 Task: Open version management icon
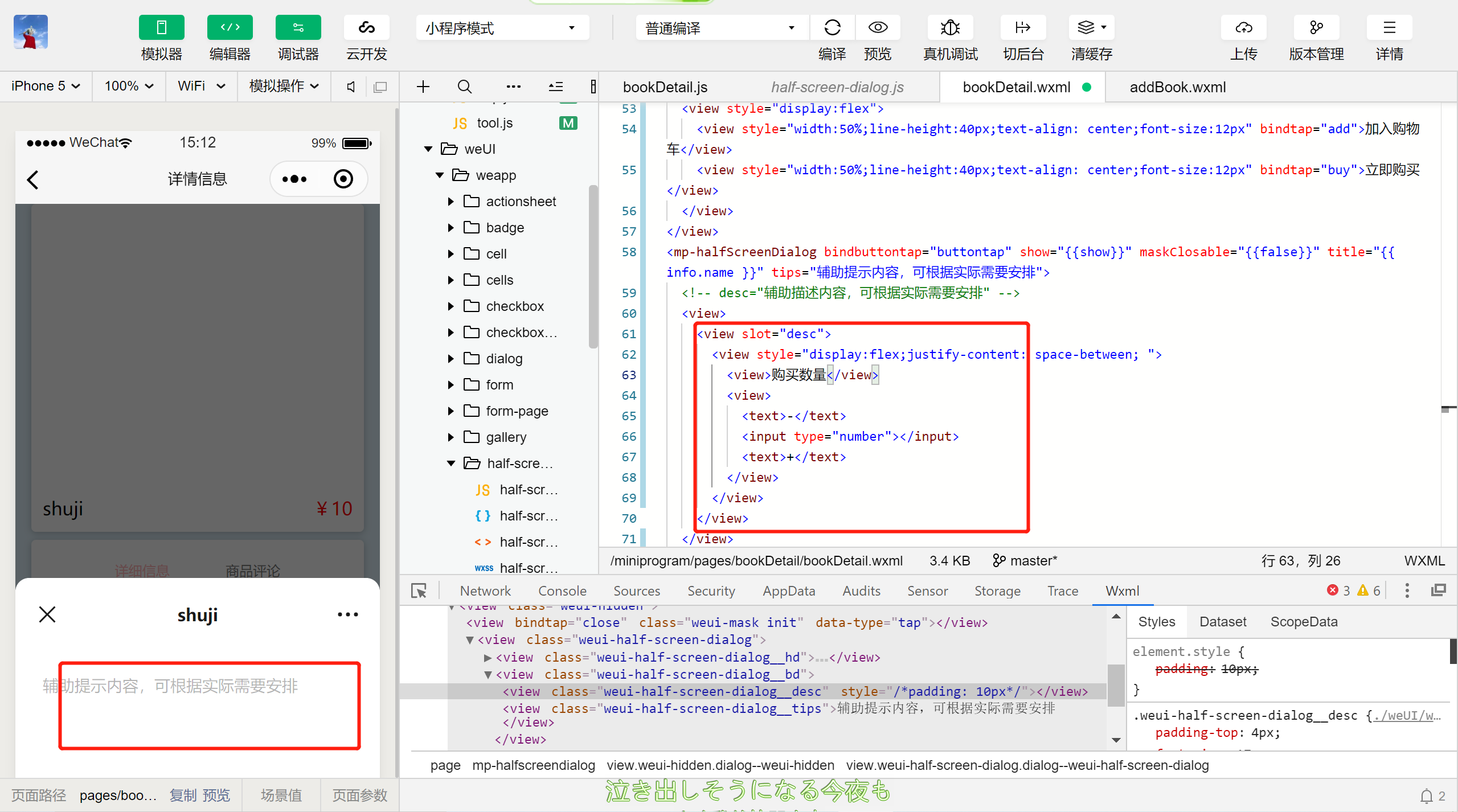[1316, 27]
